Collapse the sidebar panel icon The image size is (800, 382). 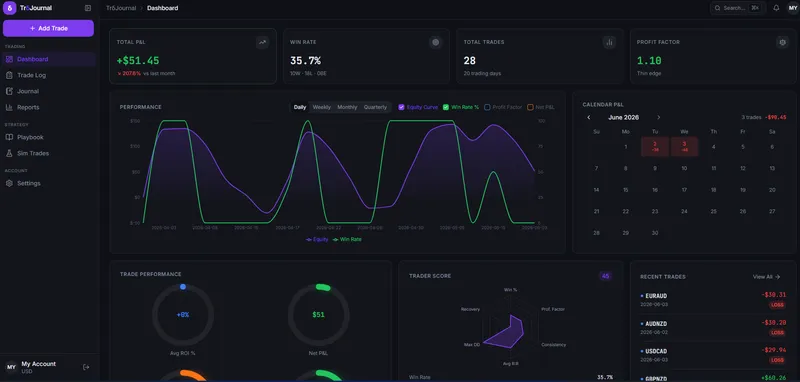click(x=88, y=8)
